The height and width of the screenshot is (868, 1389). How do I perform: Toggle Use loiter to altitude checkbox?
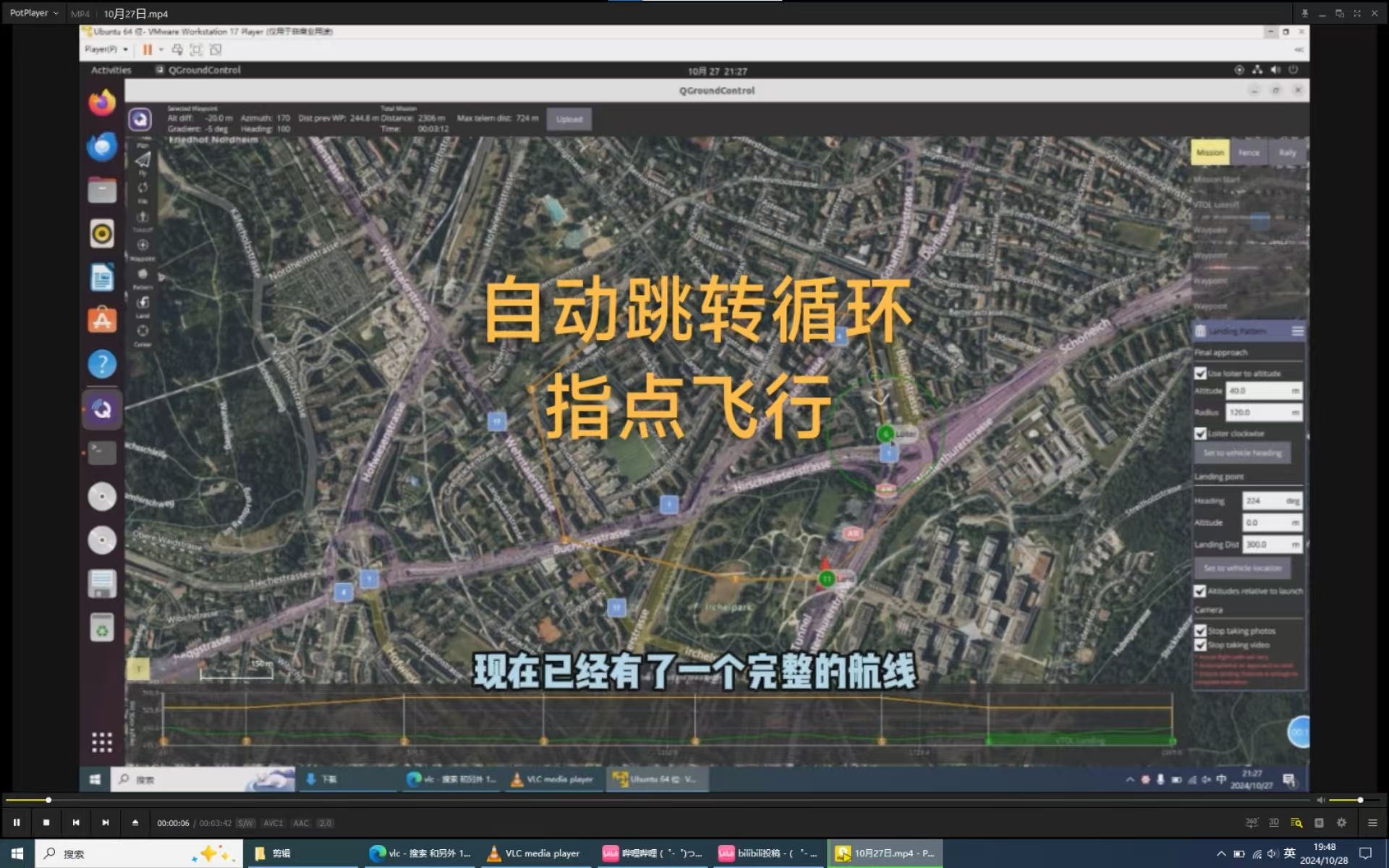1200,373
